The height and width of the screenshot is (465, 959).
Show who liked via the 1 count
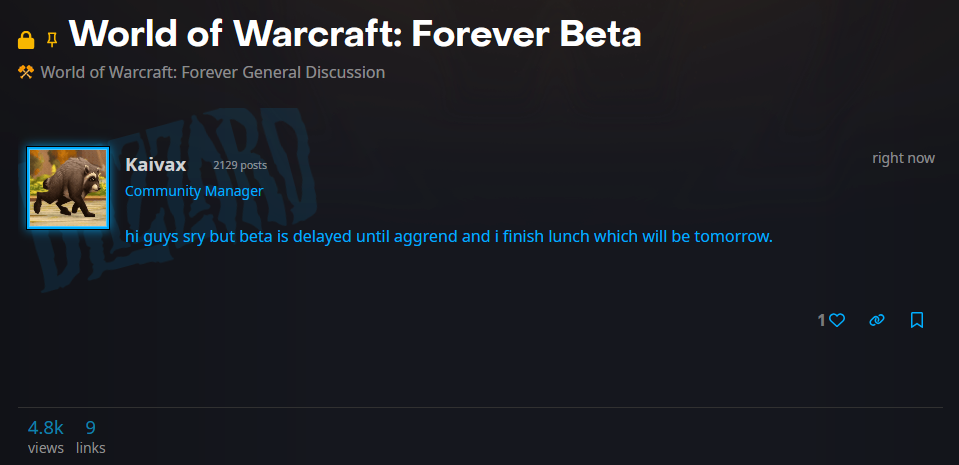[x=821, y=320]
